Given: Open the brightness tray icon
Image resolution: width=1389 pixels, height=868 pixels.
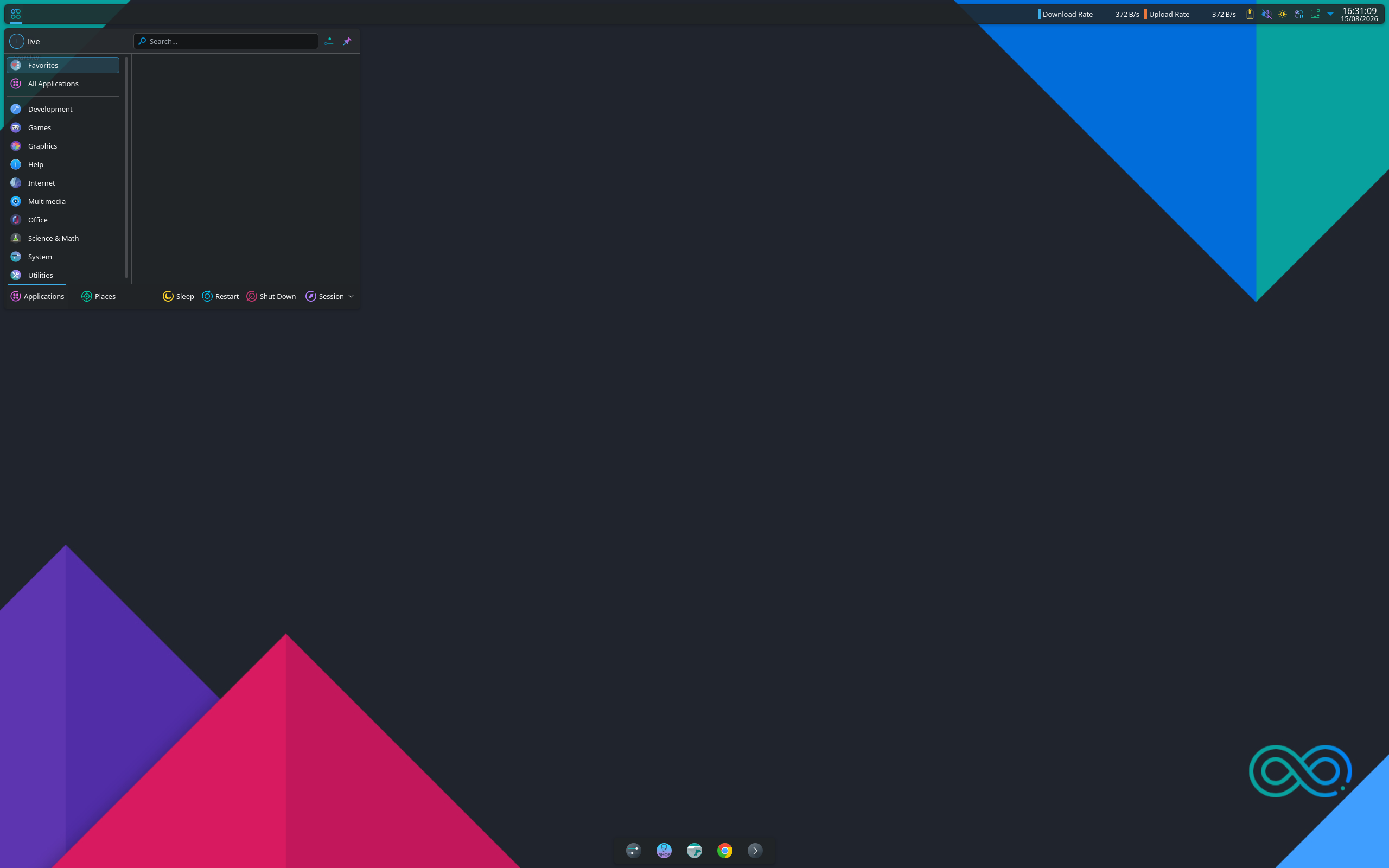Looking at the screenshot, I should click(1282, 14).
